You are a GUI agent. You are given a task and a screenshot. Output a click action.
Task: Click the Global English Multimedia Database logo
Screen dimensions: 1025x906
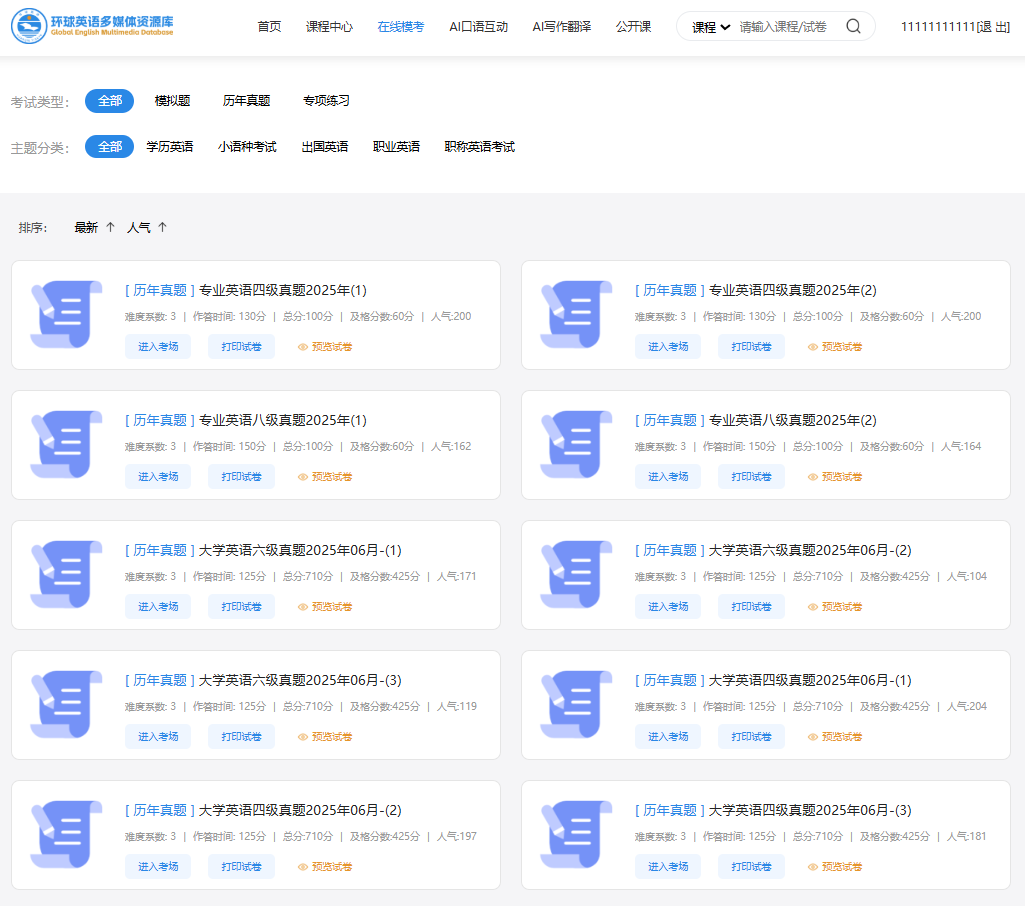pyautogui.click(x=93, y=27)
